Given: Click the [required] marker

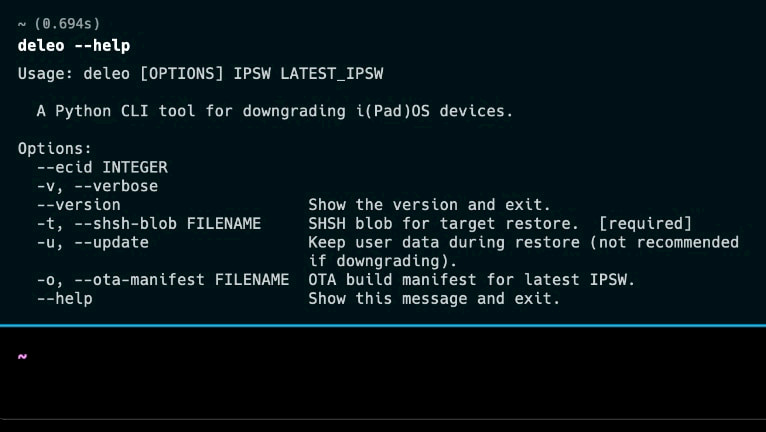Looking at the screenshot, I should point(645,223).
